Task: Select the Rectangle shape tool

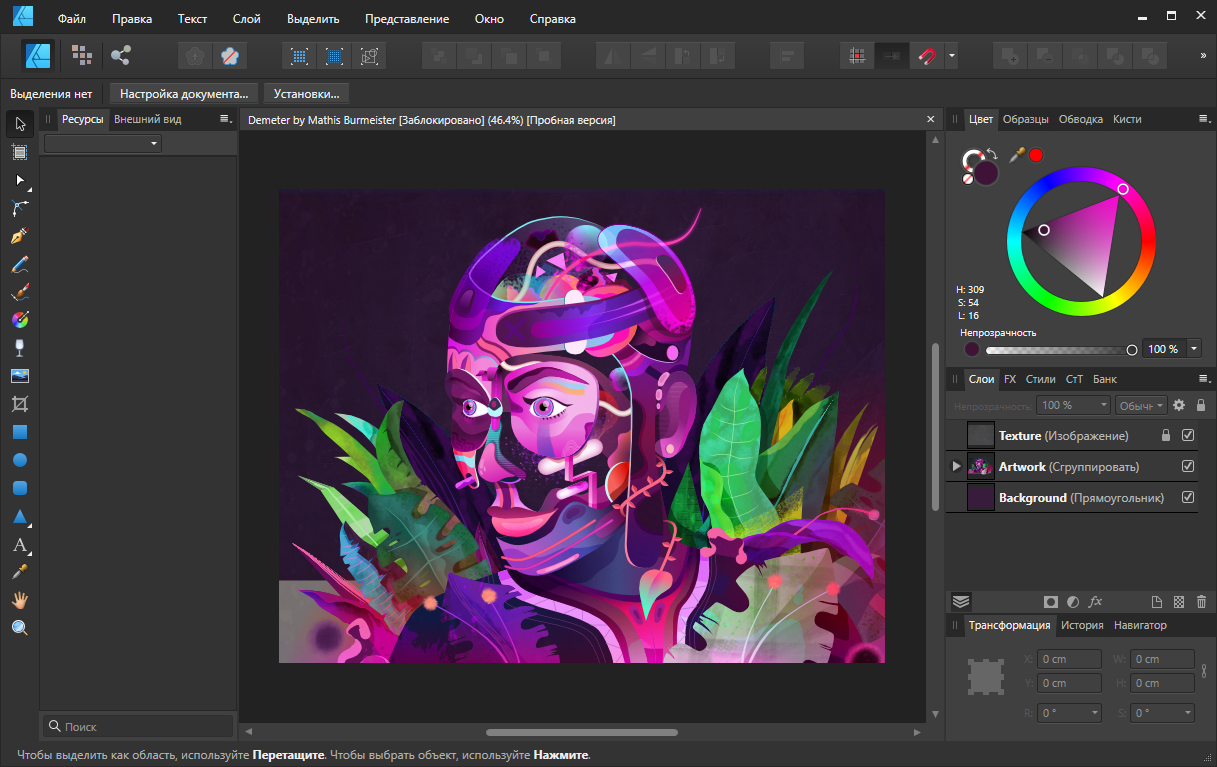Action: 20,432
